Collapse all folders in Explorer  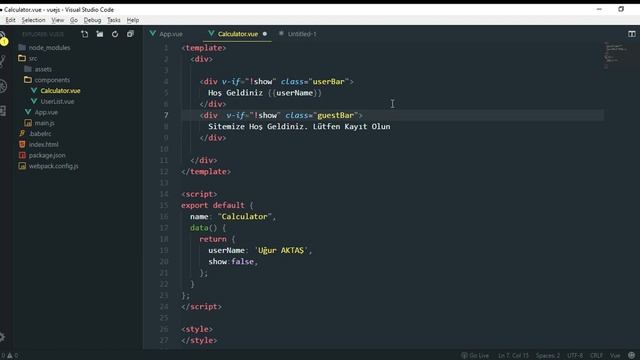click(x=130, y=34)
